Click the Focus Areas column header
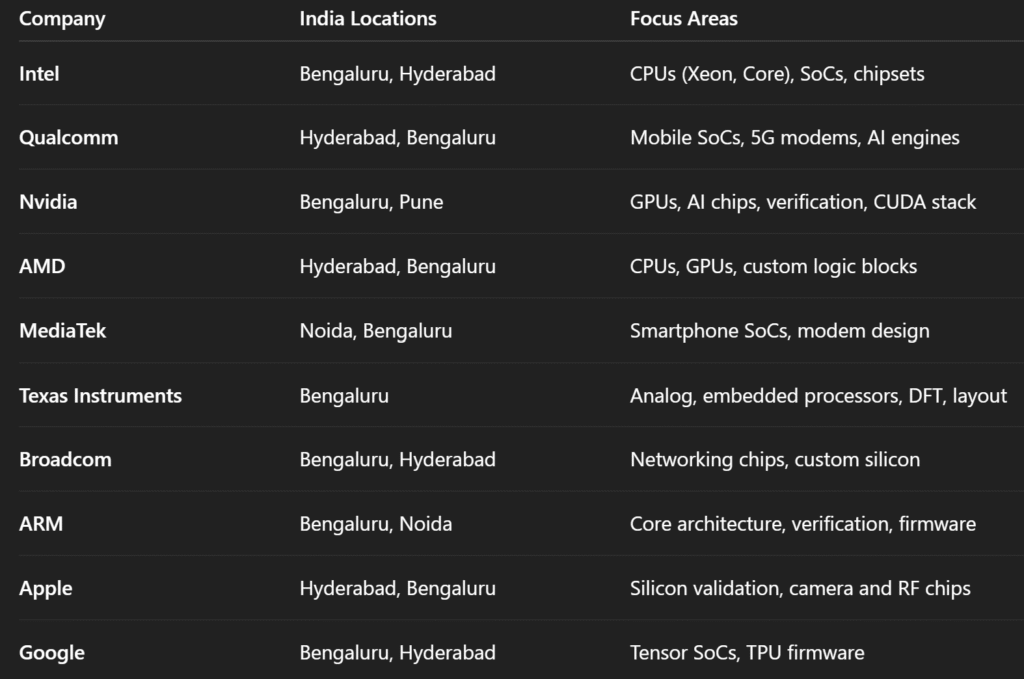The width and height of the screenshot is (1024, 679). (x=684, y=19)
